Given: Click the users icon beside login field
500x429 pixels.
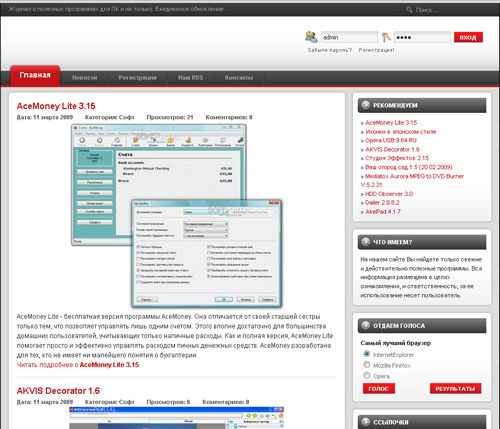Looking at the screenshot, I should (311, 37).
